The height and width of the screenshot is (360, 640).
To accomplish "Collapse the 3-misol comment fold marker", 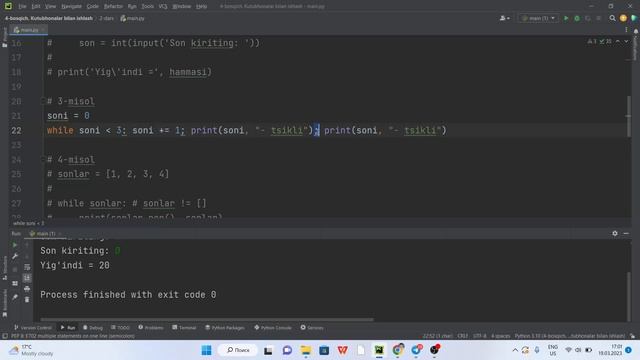I will click(x=42, y=101).
